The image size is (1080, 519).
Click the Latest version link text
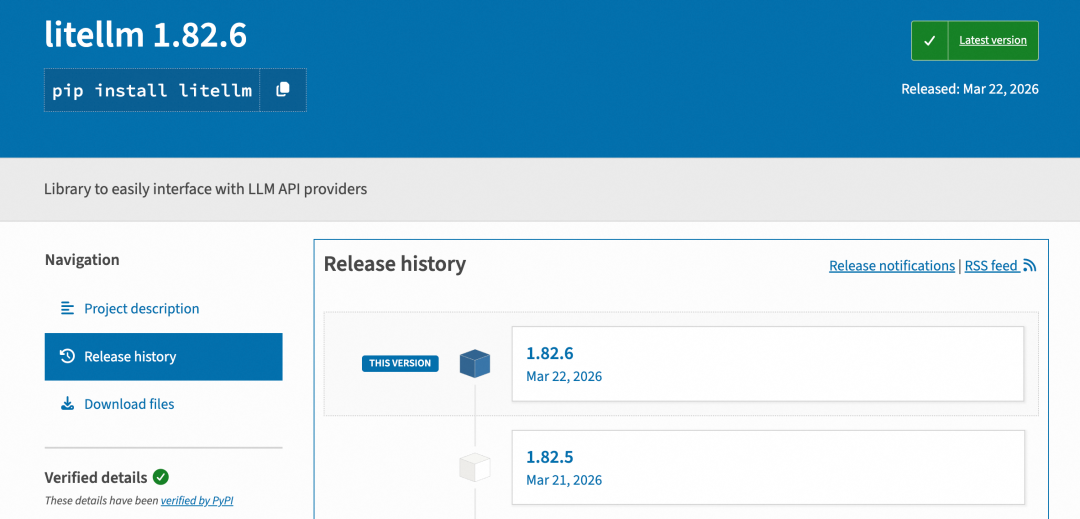[992, 41]
